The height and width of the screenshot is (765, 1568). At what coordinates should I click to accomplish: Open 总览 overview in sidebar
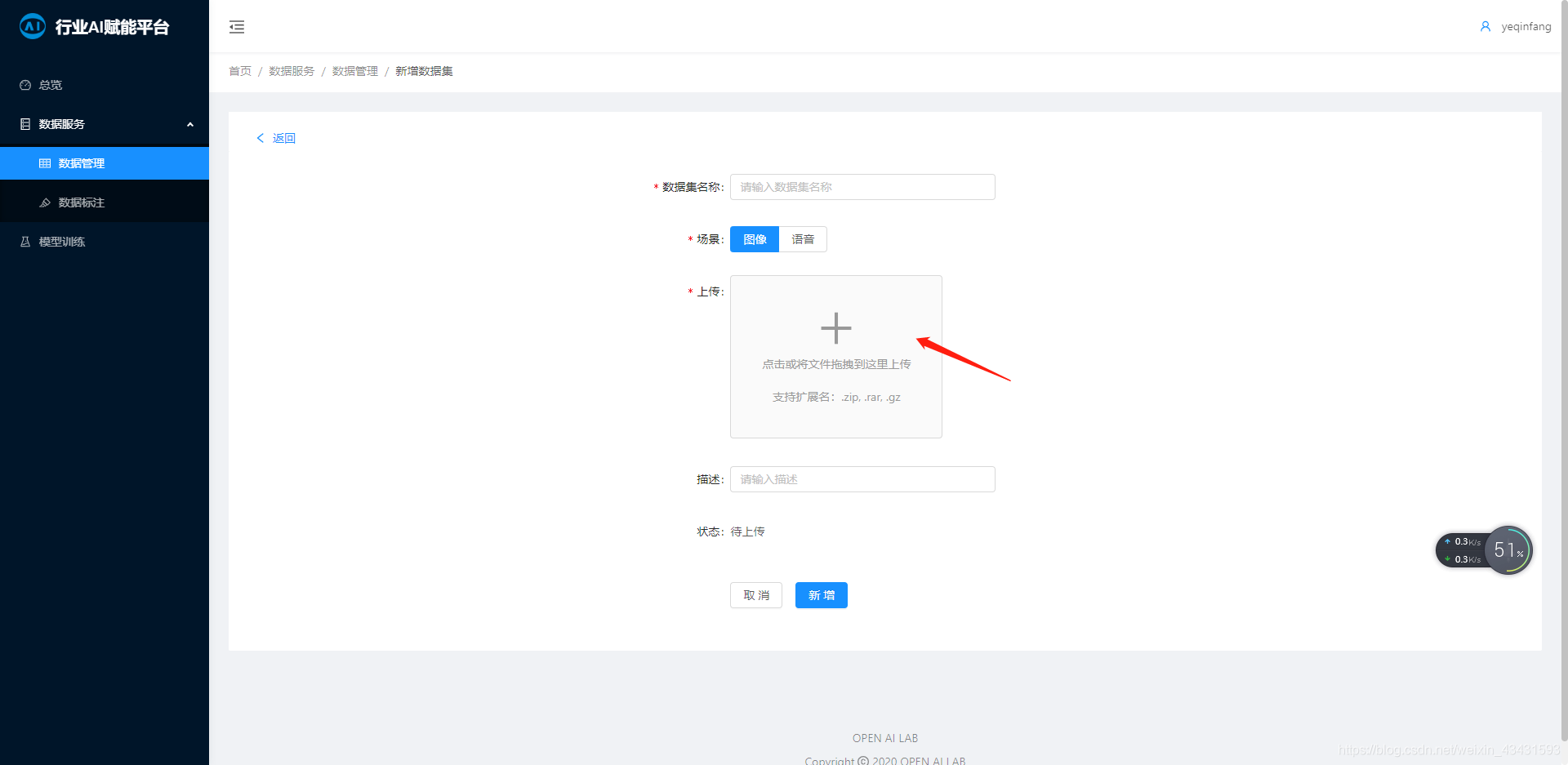pos(105,85)
